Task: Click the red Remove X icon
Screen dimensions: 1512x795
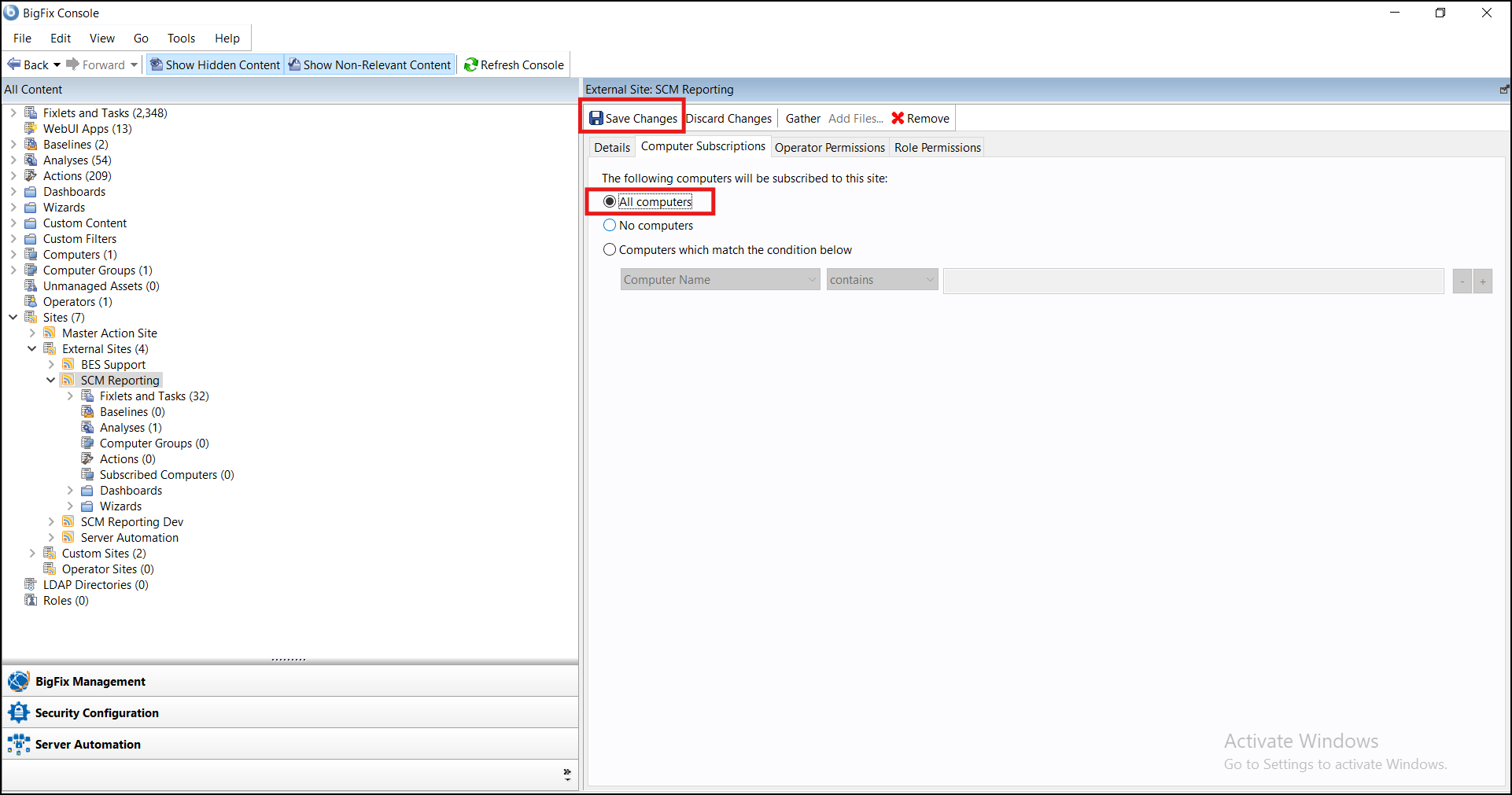Action: (x=898, y=118)
